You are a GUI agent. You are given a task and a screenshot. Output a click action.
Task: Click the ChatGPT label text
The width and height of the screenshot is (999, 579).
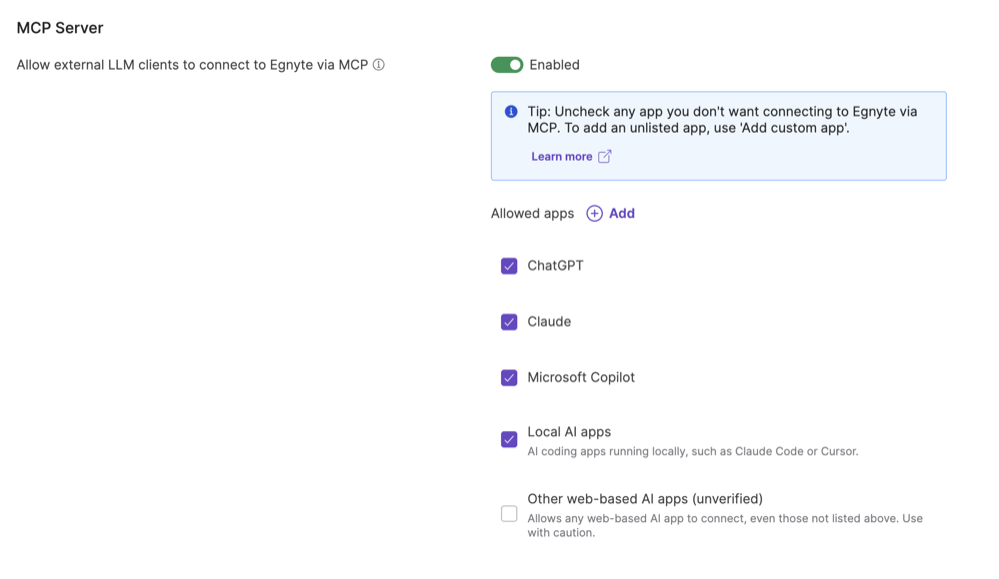(555, 266)
